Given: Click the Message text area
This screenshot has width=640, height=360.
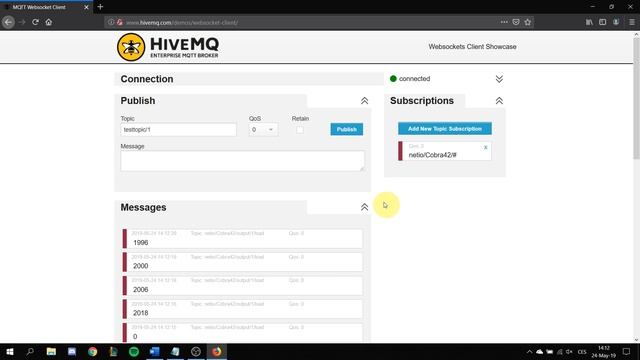Looking at the screenshot, I should pos(242,161).
